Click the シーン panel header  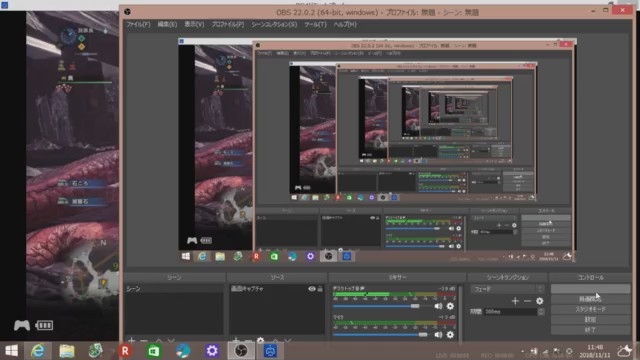(174, 278)
